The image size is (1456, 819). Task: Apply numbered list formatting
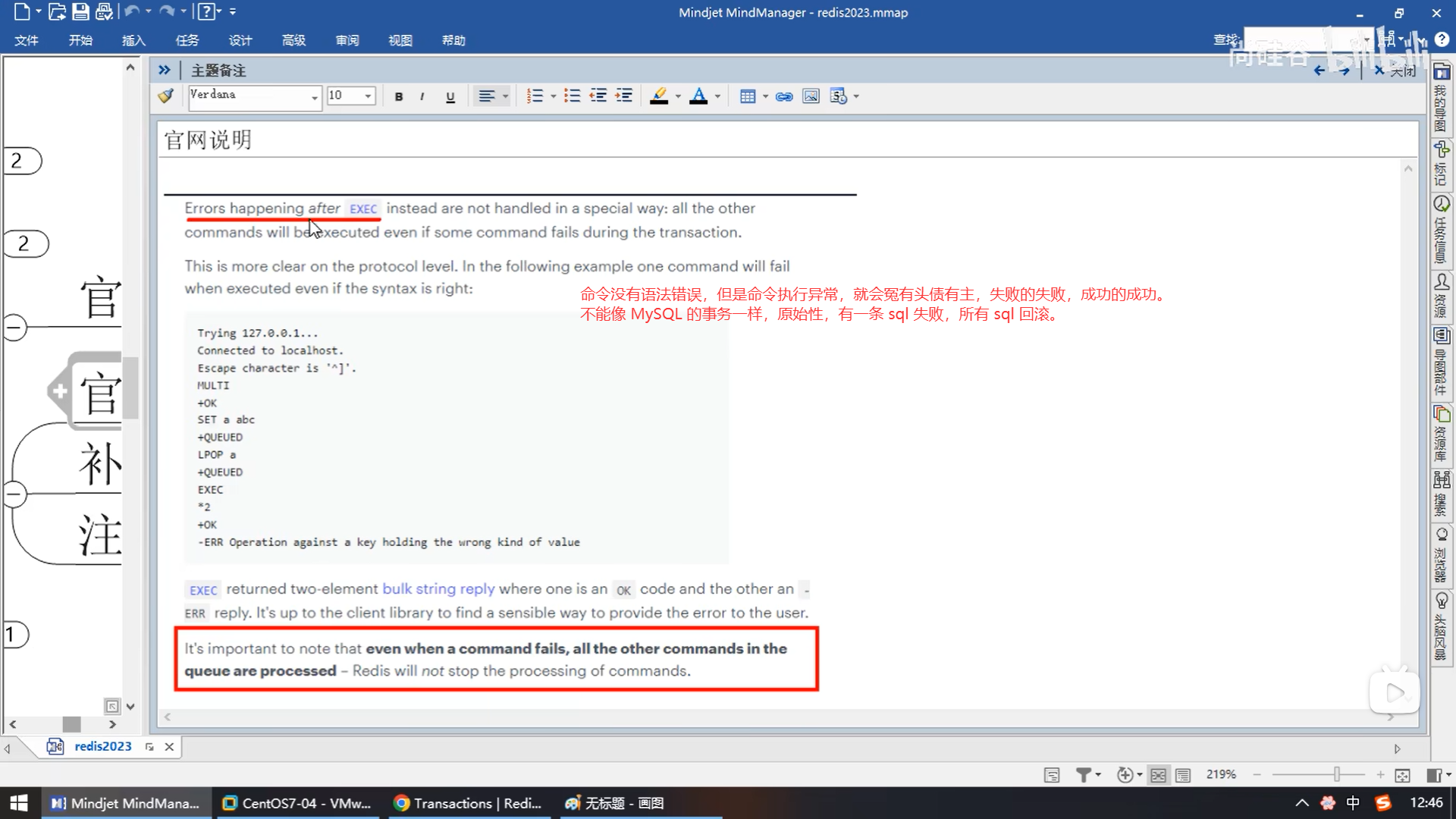point(535,96)
